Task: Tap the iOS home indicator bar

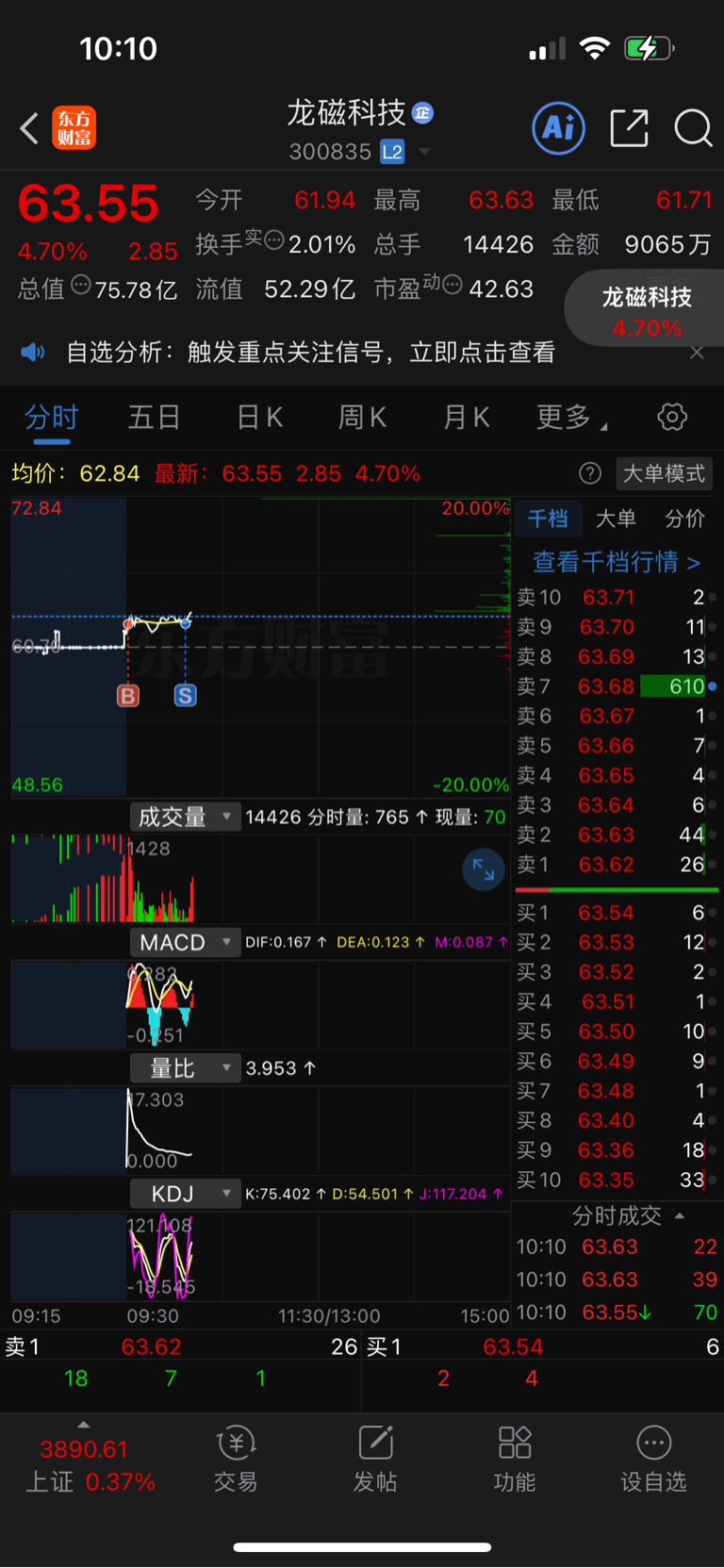Action: tap(362, 1547)
